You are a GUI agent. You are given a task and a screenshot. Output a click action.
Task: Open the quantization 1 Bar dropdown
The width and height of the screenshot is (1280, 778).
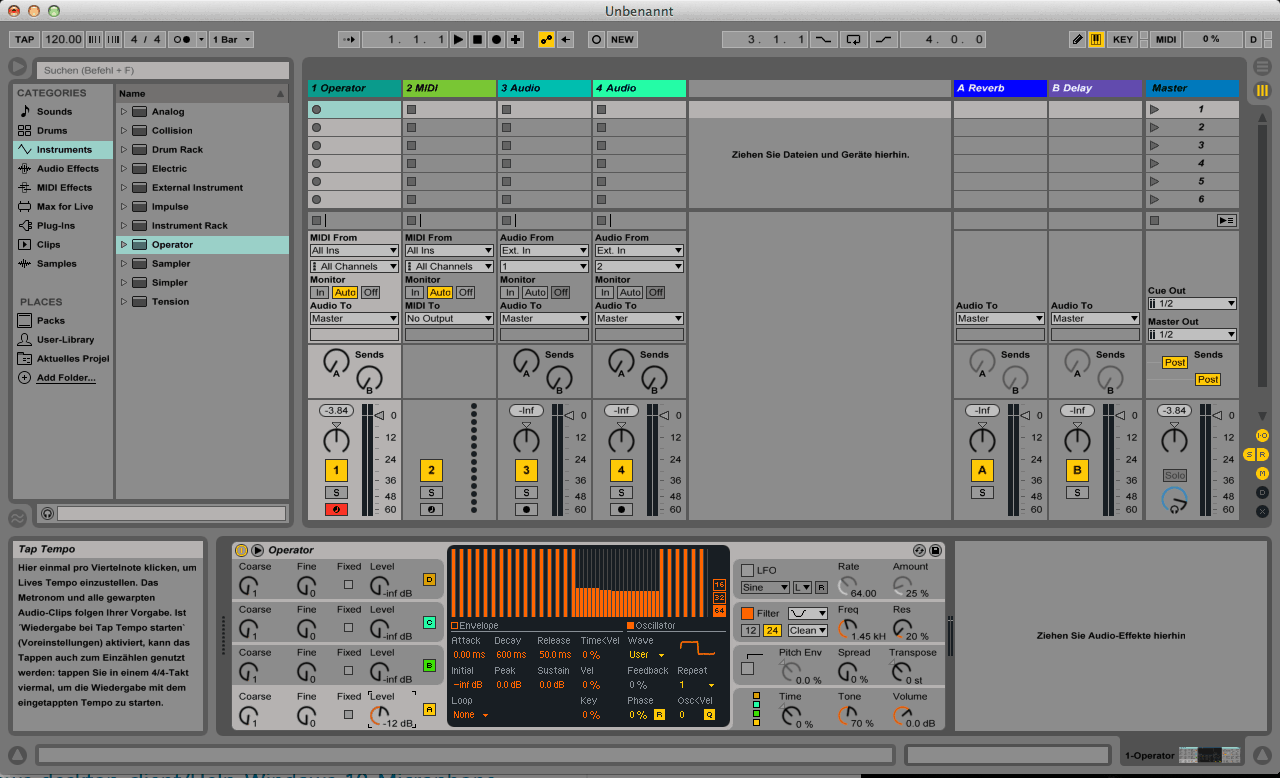232,40
